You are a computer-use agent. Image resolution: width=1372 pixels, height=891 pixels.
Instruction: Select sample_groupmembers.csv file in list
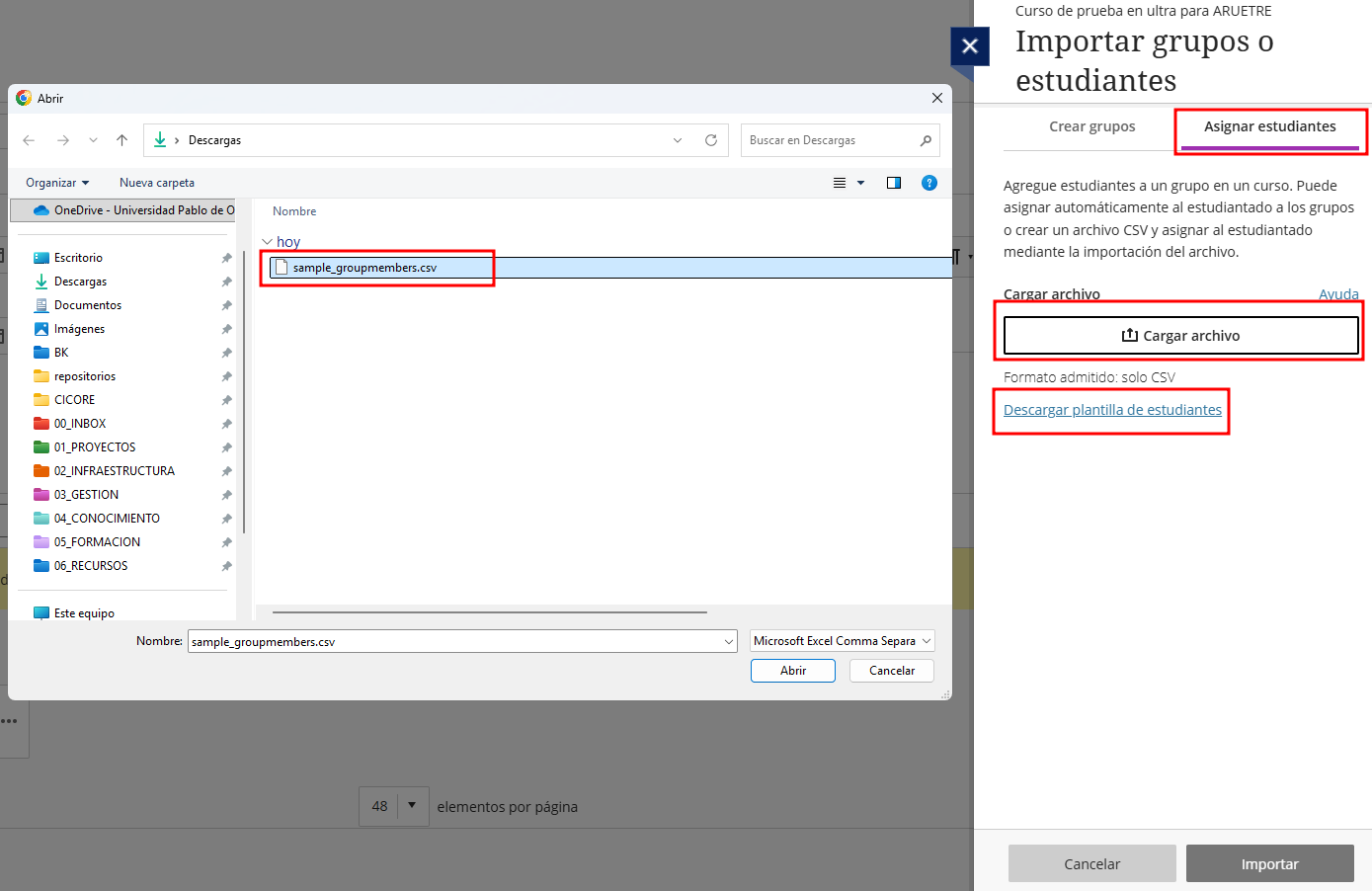coord(364,268)
